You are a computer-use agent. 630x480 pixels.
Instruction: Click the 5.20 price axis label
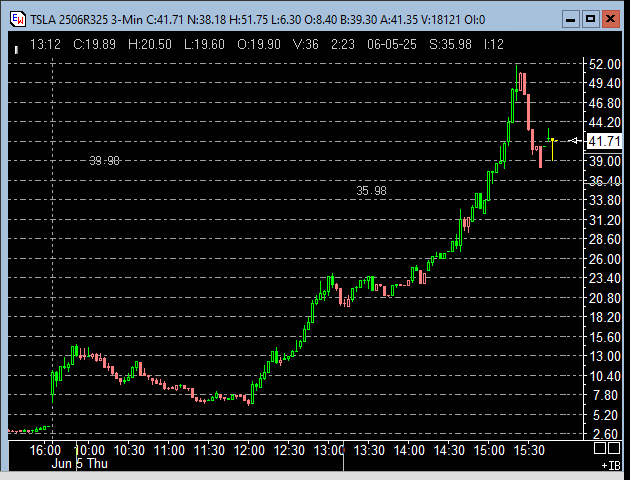[x=606, y=415]
